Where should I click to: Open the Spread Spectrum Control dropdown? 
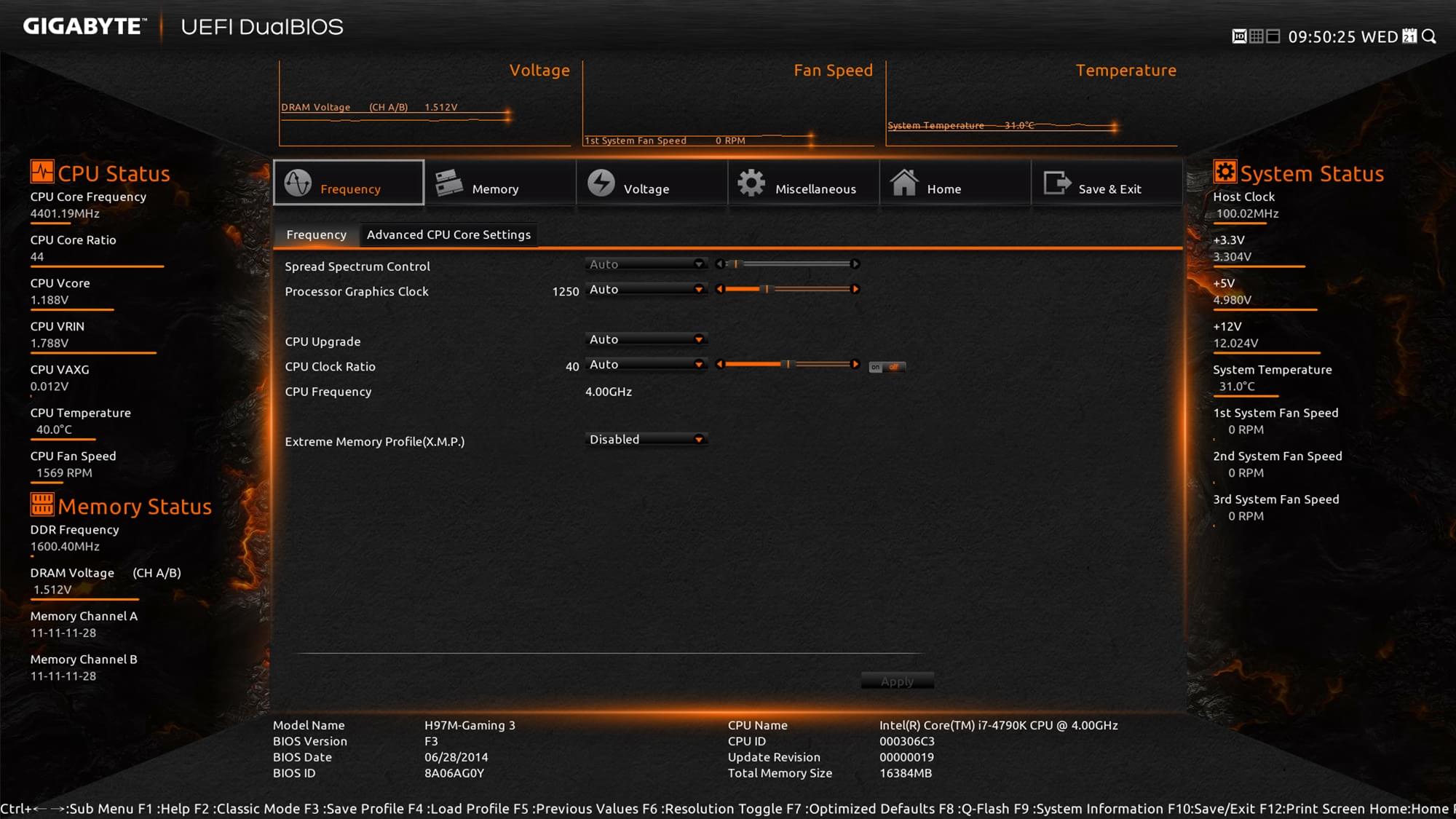tap(646, 264)
